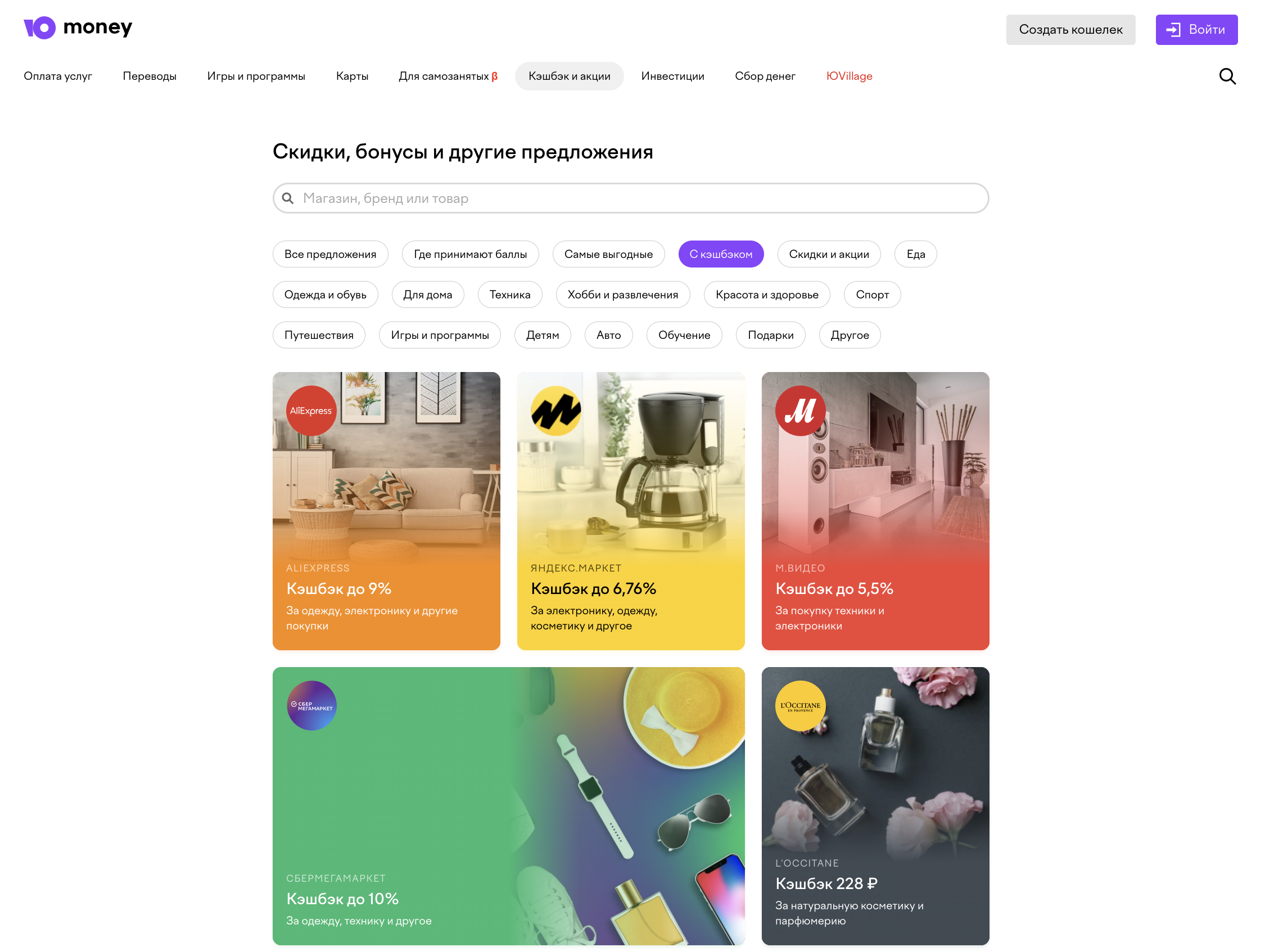Go to Игры и программы in top navigation
This screenshot has height=952, width=1265.
(256, 76)
